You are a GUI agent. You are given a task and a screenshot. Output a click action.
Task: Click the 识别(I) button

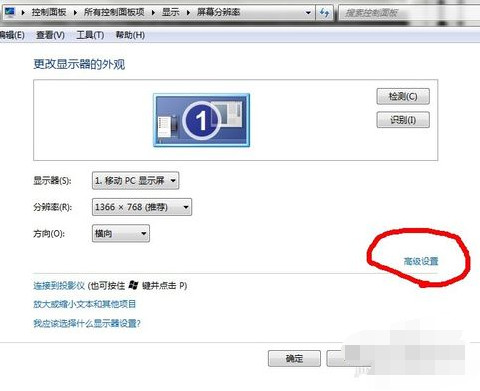pyautogui.click(x=403, y=120)
